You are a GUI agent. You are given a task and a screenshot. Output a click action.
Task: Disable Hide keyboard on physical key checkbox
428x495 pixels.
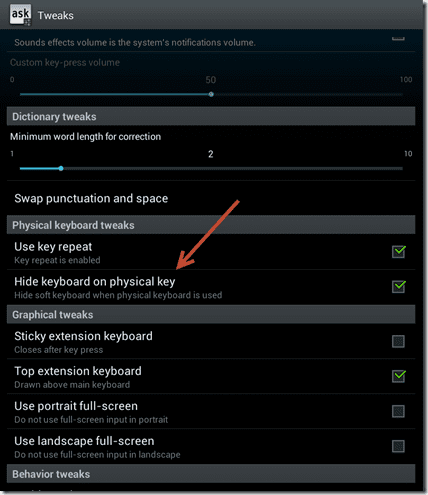(x=398, y=286)
